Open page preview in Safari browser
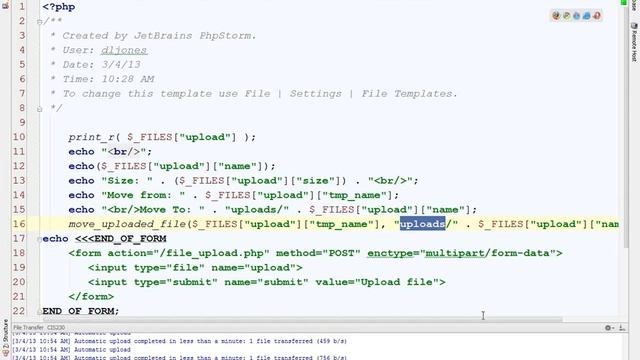This screenshot has width=640, height=360. tap(576, 16)
